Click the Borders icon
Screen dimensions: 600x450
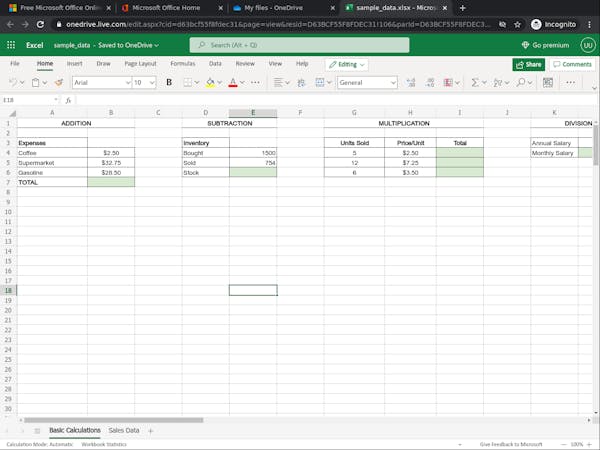click(188, 82)
